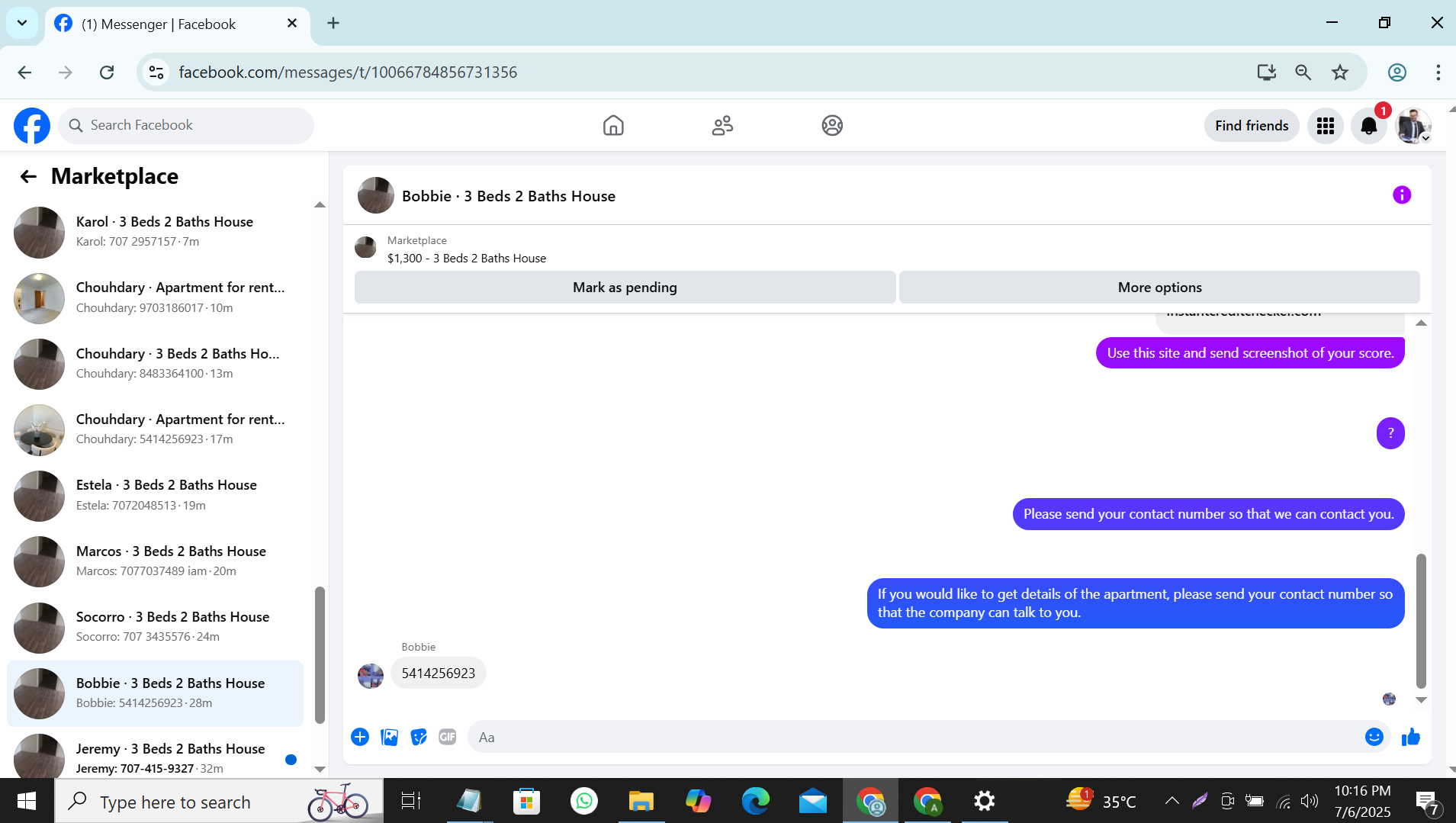The width and height of the screenshot is (1456, 823).
Task: Click the chat message scrollbar thumb
Action: click(x=1421, y=621)
